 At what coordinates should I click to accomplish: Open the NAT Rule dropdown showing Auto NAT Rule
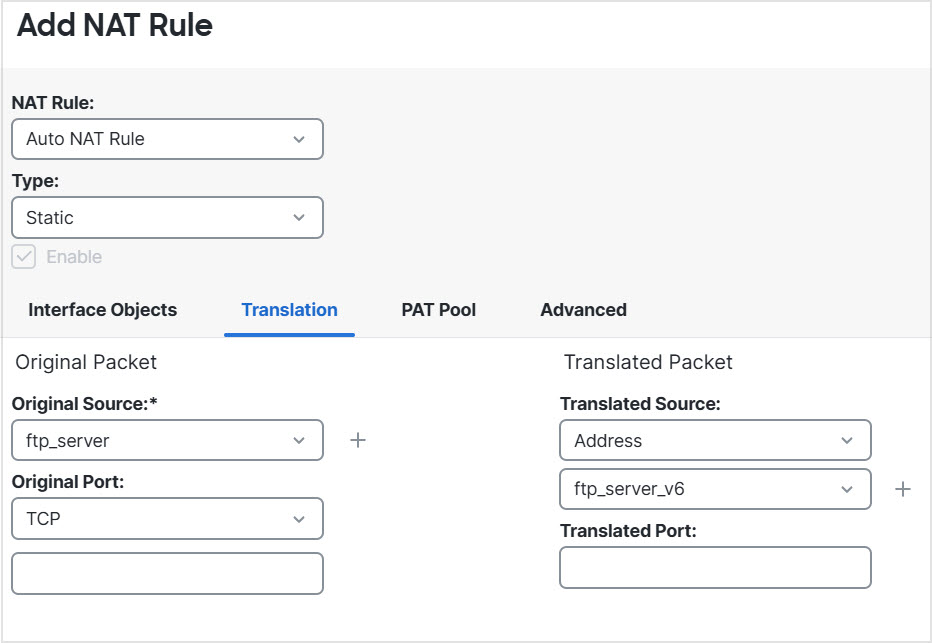(x=167, y=139)
